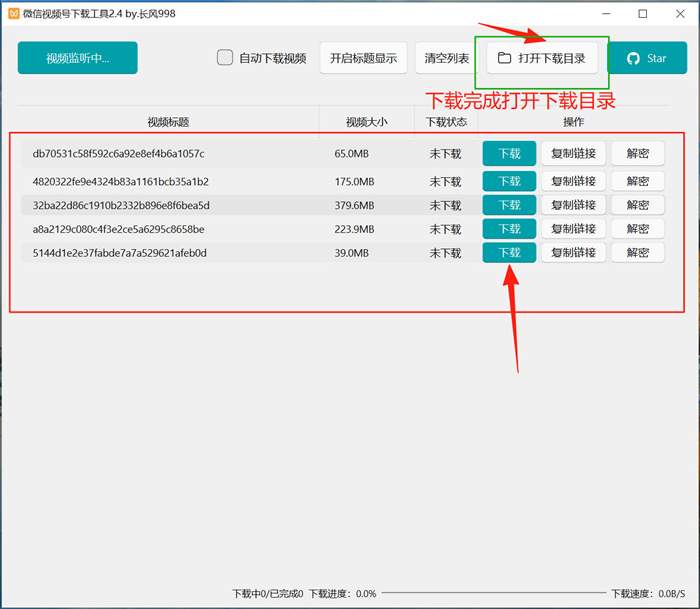Screen dimensions: 700x609
Task: Click the 视频监听中... button
Action: pos(78,58)
